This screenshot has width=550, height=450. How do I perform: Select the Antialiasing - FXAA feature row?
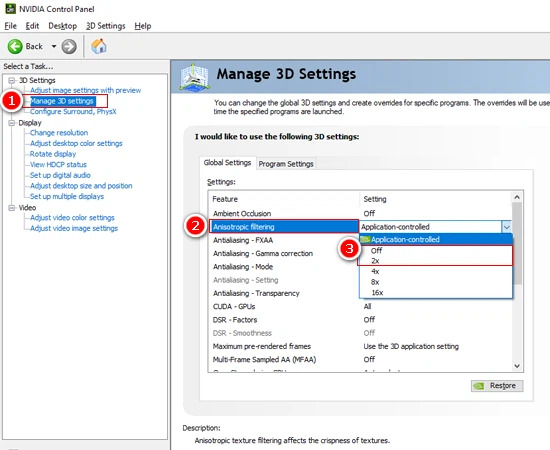coord(283,240)
